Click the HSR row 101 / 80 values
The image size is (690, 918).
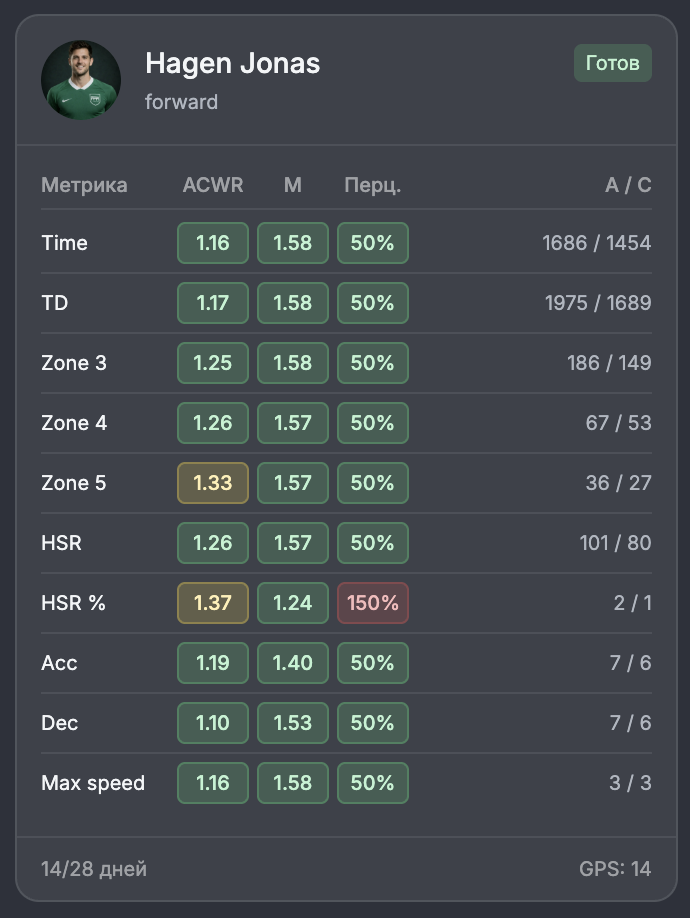point(616,543)
